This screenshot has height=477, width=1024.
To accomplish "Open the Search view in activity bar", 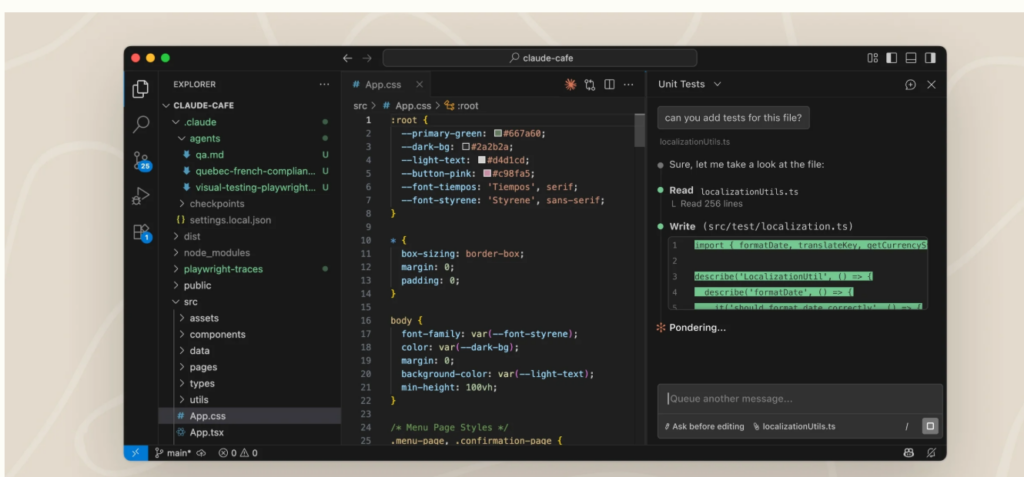I will 140,124.
